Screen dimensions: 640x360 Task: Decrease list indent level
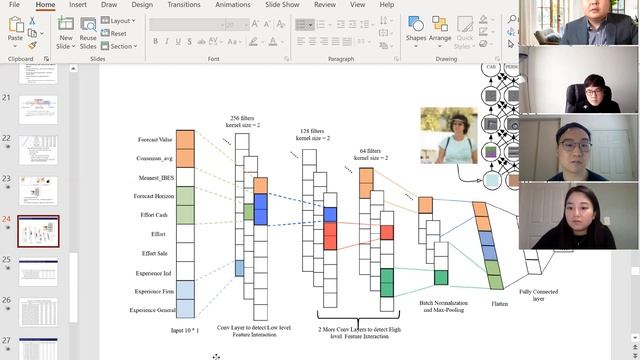(341, 24)
